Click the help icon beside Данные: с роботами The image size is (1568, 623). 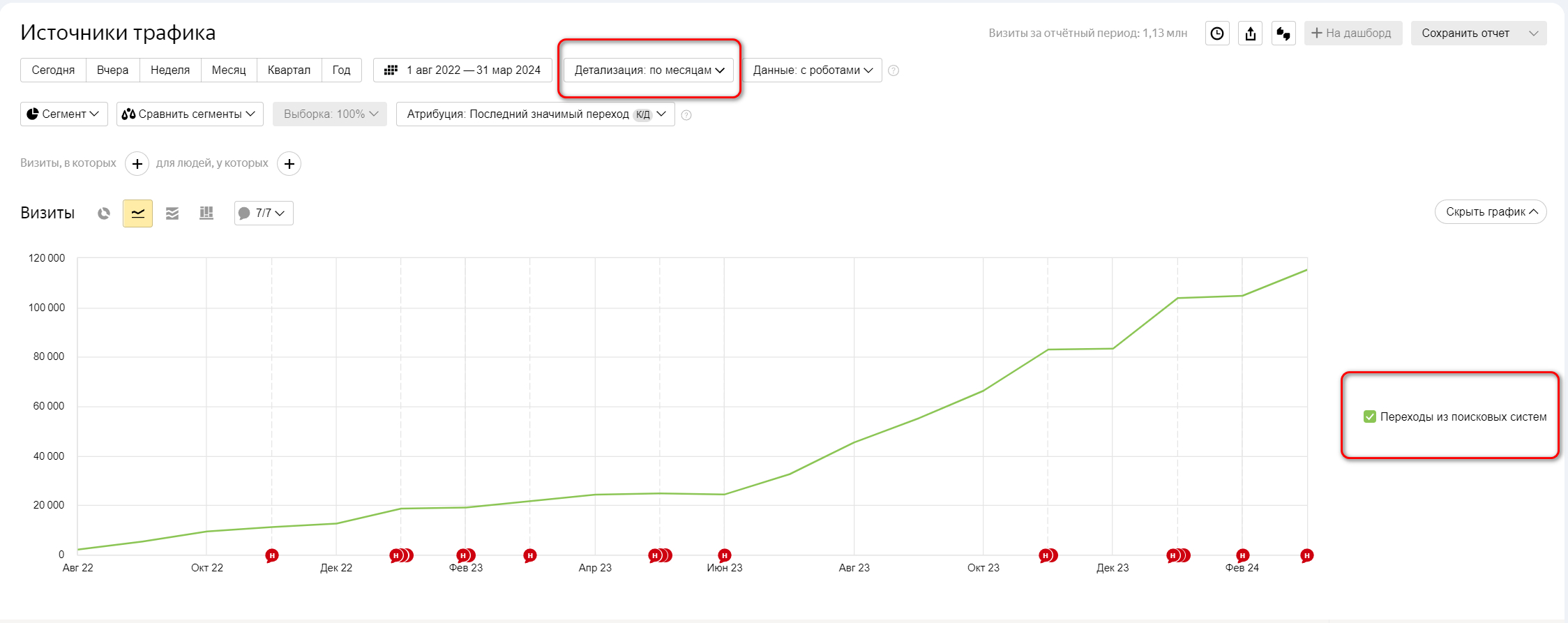(894, 70)
